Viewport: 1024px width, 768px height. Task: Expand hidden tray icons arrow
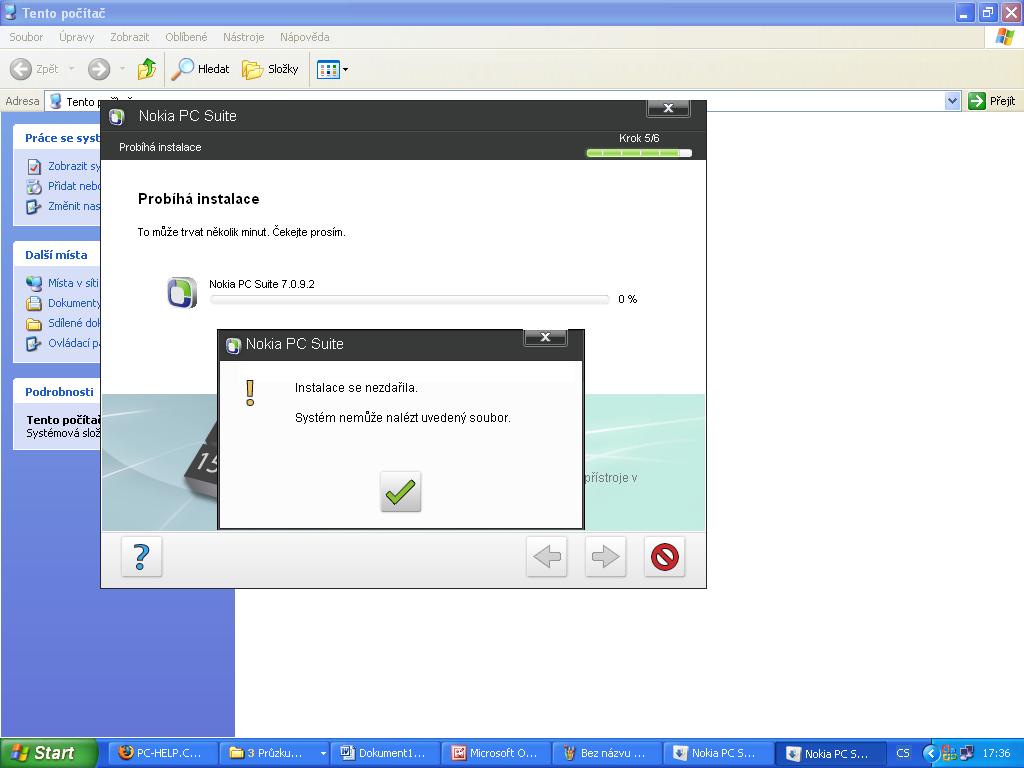coord(930,753)
